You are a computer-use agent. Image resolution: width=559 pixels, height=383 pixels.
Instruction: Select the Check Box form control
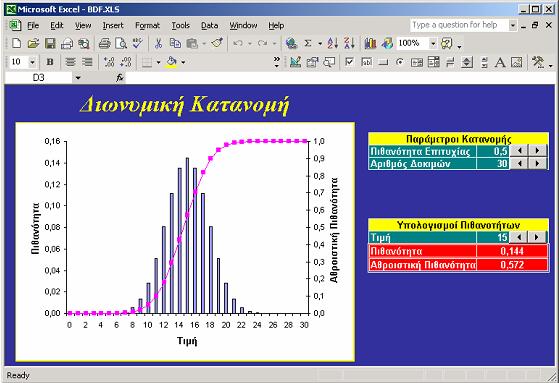pyautogui.click(x=349, y=62)
